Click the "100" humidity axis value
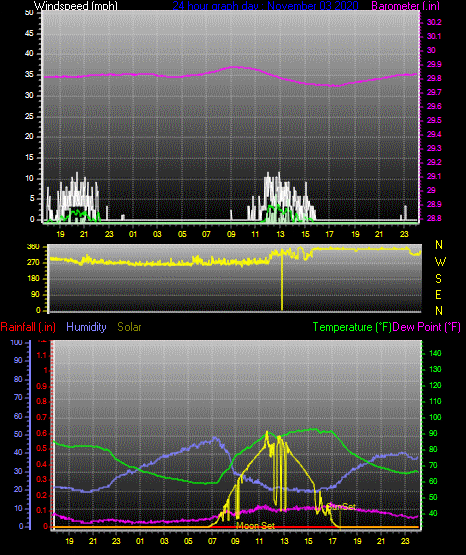466x555 pixels. click(17, 343)
